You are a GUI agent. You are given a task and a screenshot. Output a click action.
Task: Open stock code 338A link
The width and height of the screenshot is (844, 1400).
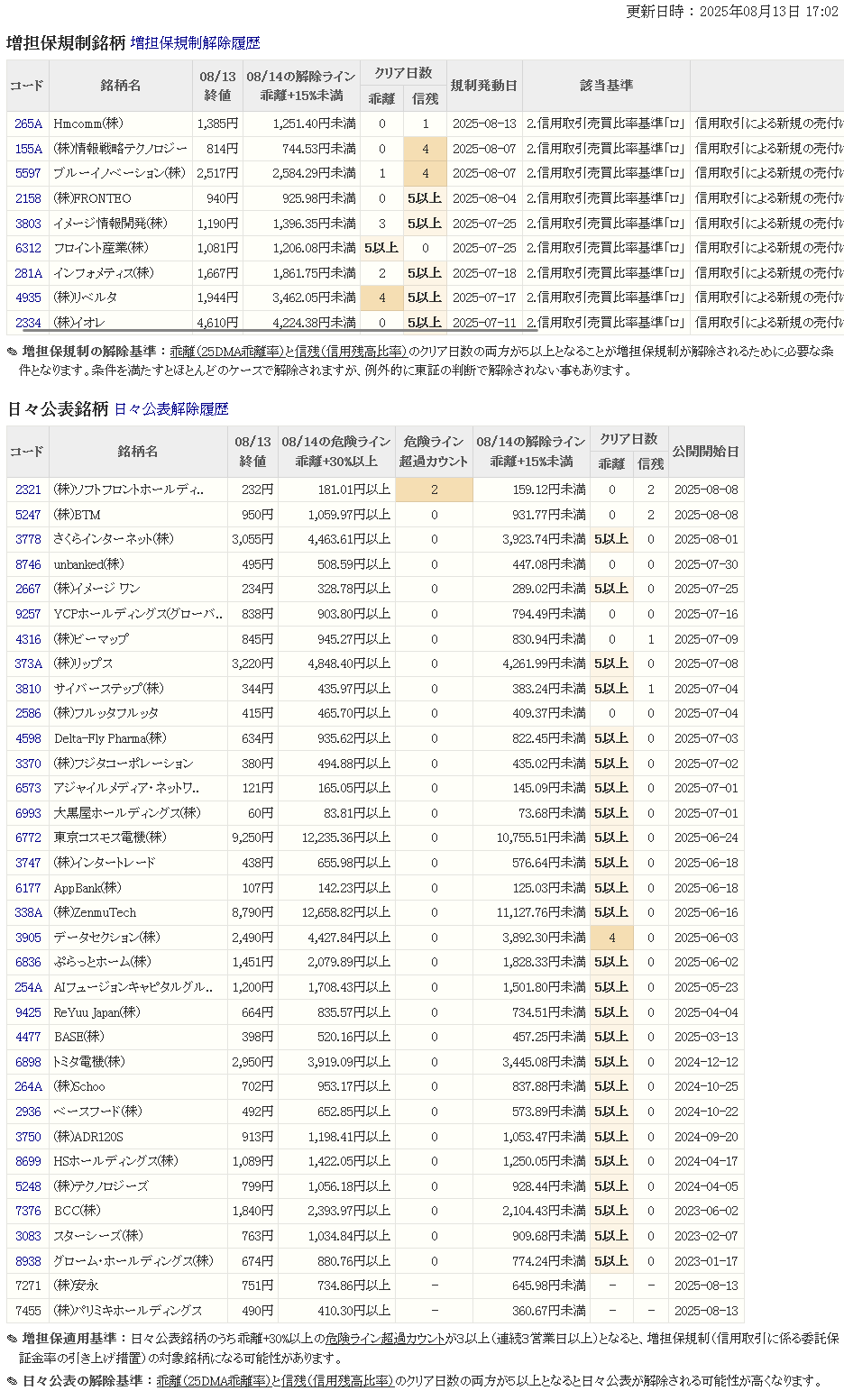(28, 912)
